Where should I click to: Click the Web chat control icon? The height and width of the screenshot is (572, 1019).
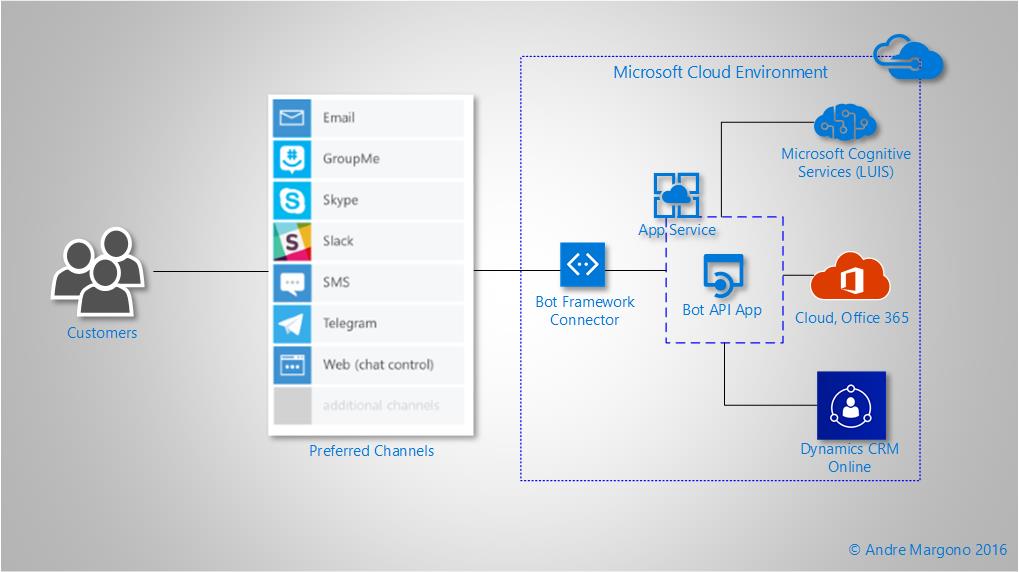tap(292, 364)
